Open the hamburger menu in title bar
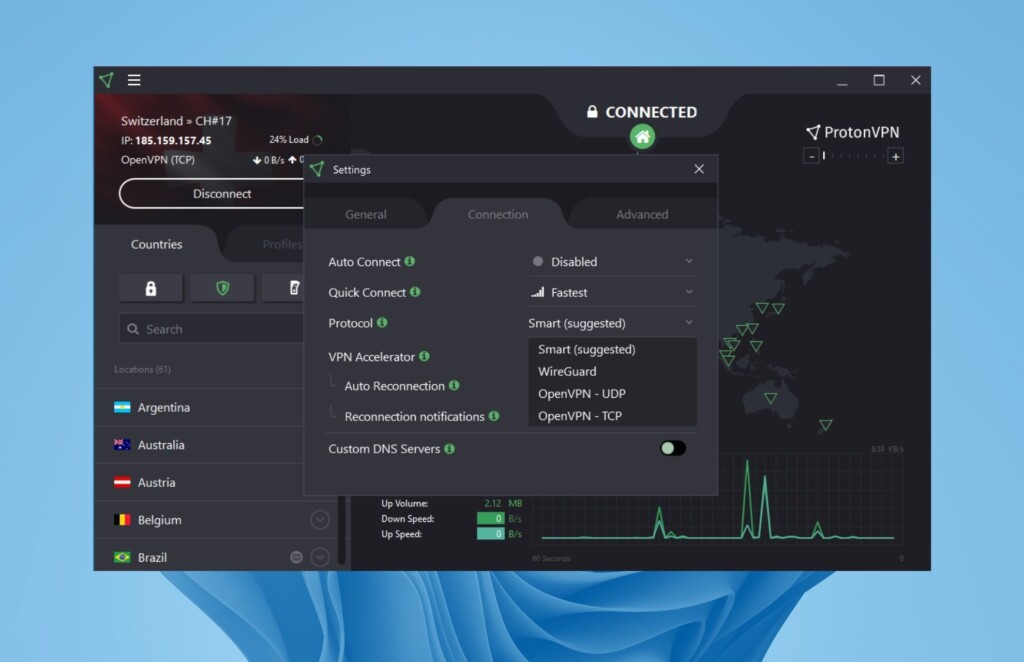The height and width of the screenshot is (662, 1024). coord(134,80)
